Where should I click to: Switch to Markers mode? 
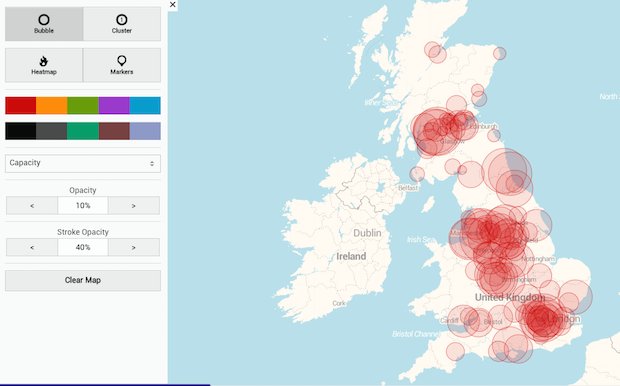click(x=122, y=65)
